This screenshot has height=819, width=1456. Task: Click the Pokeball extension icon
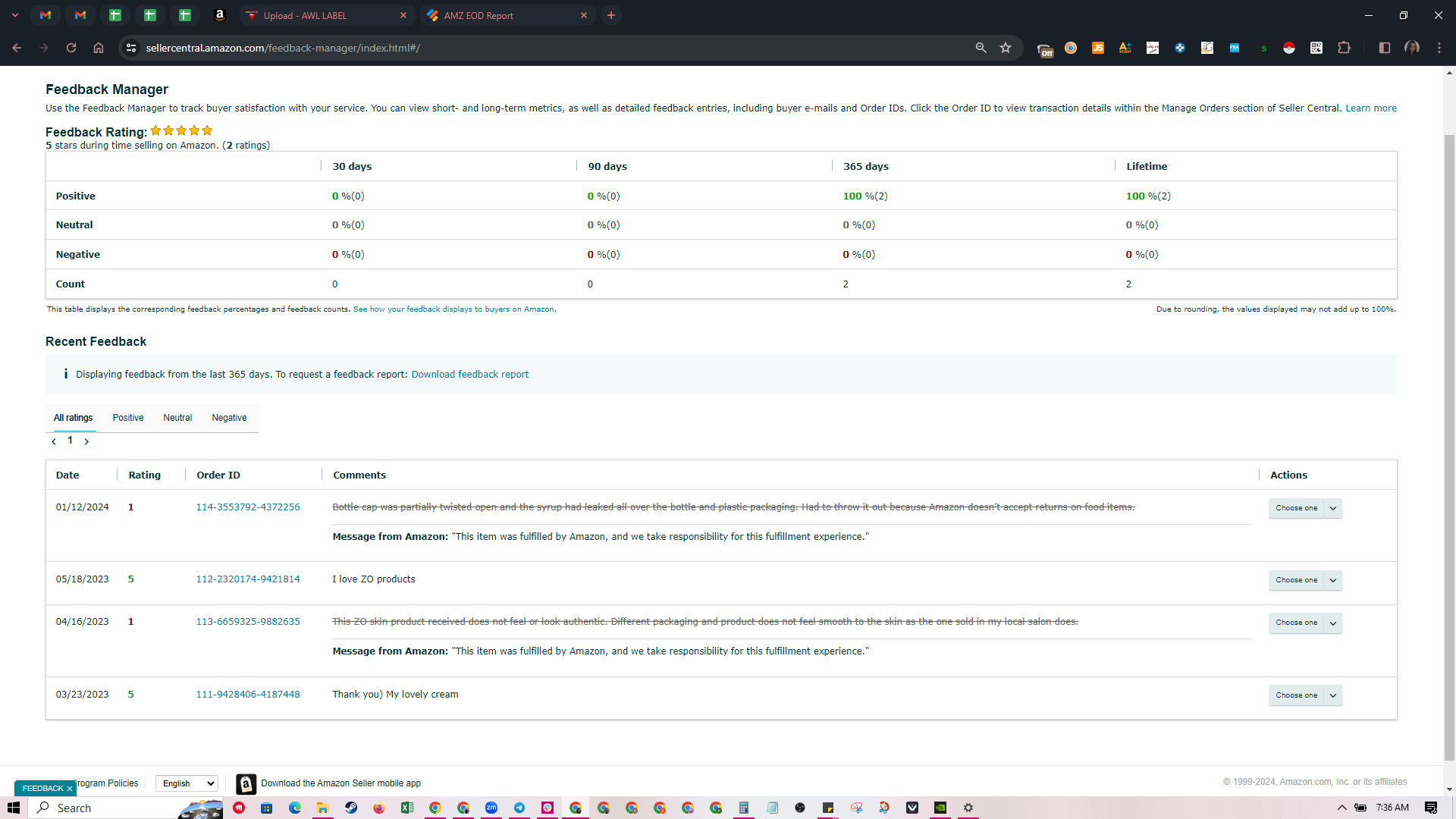1289,48
